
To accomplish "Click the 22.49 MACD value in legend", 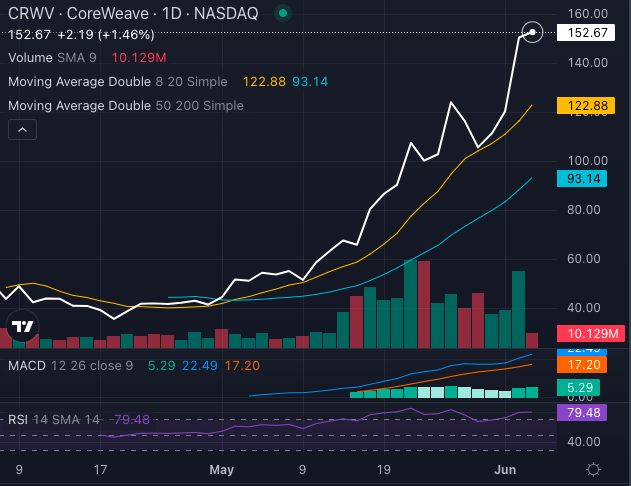I will (x=200, y=366).
